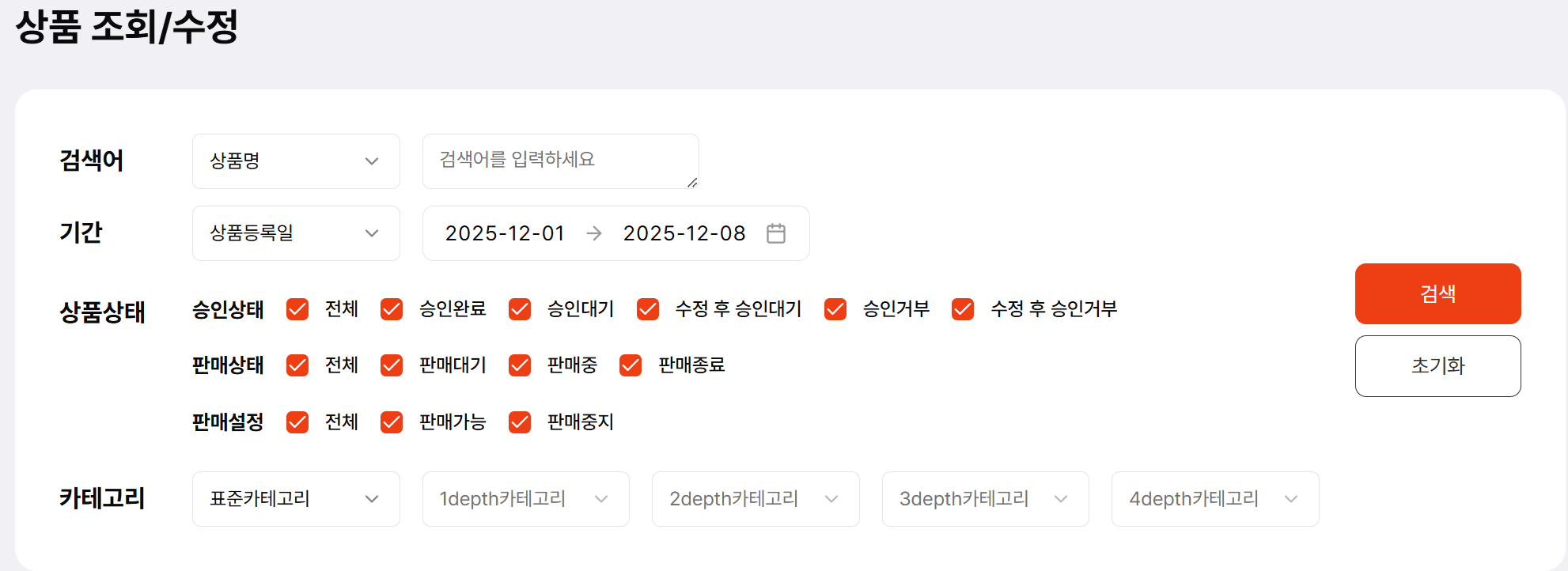Viewport: 1568px width, 571px height.
Task: Uncheck 승인완료 approval status checkbox
Action: click(392, 309)
